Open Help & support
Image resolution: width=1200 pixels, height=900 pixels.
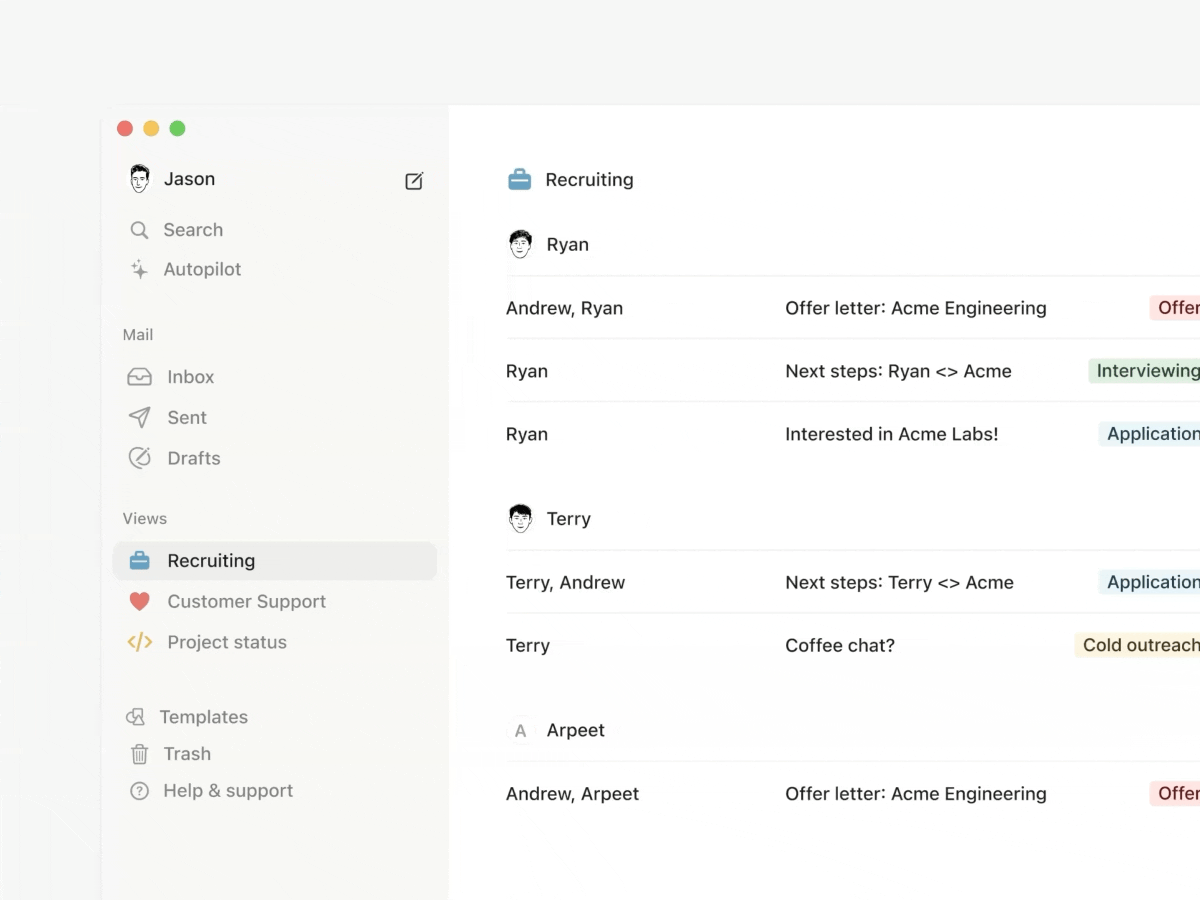[227, 790]
